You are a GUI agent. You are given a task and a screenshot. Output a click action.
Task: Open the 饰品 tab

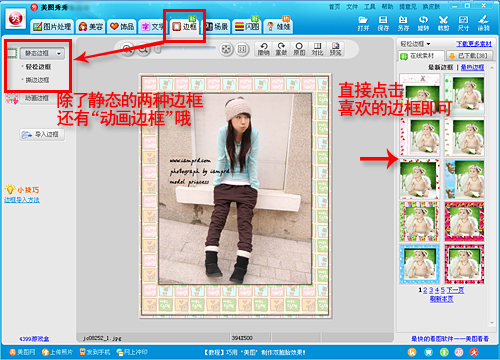coord(122,27)
